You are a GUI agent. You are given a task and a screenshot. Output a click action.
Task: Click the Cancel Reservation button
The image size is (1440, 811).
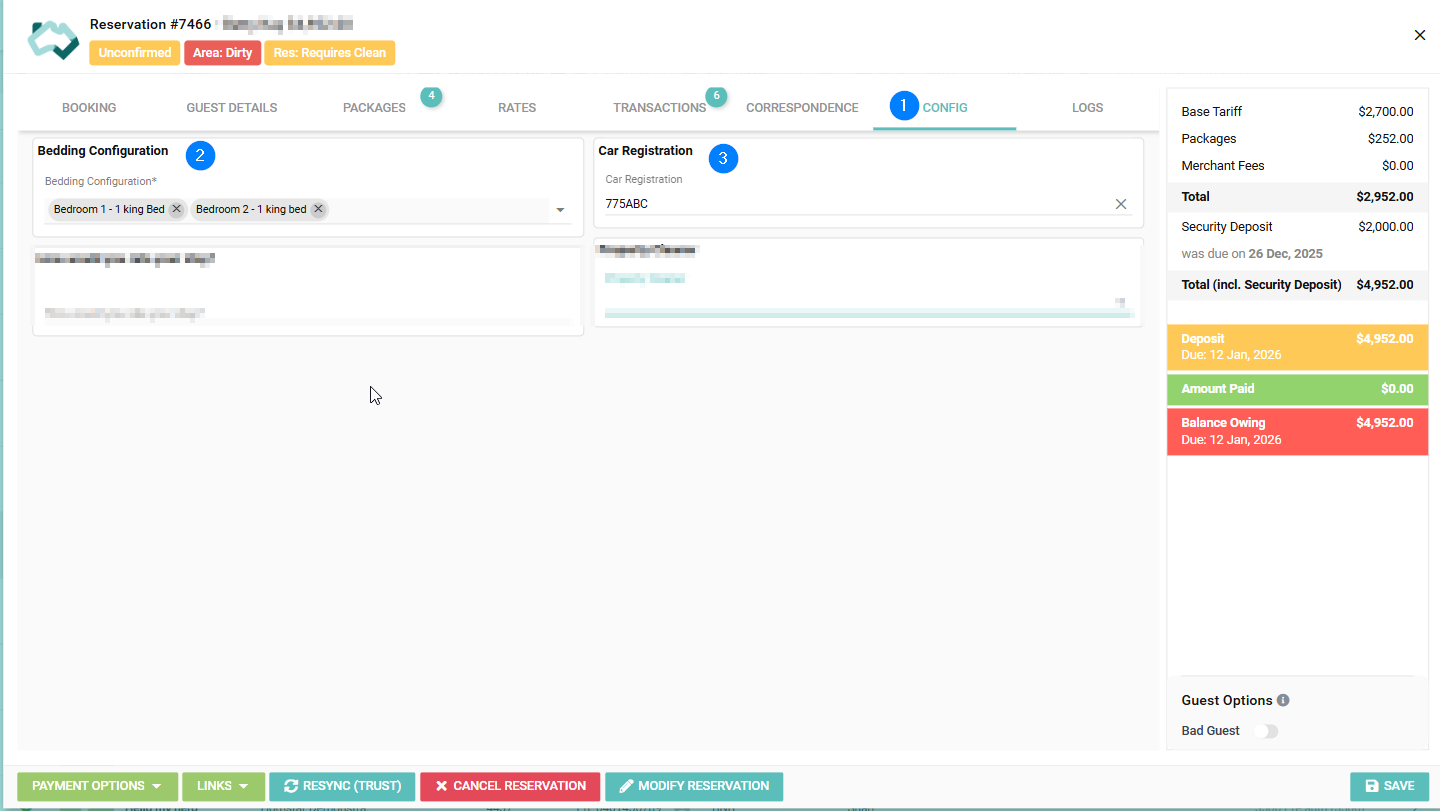[x=510, y=786]
